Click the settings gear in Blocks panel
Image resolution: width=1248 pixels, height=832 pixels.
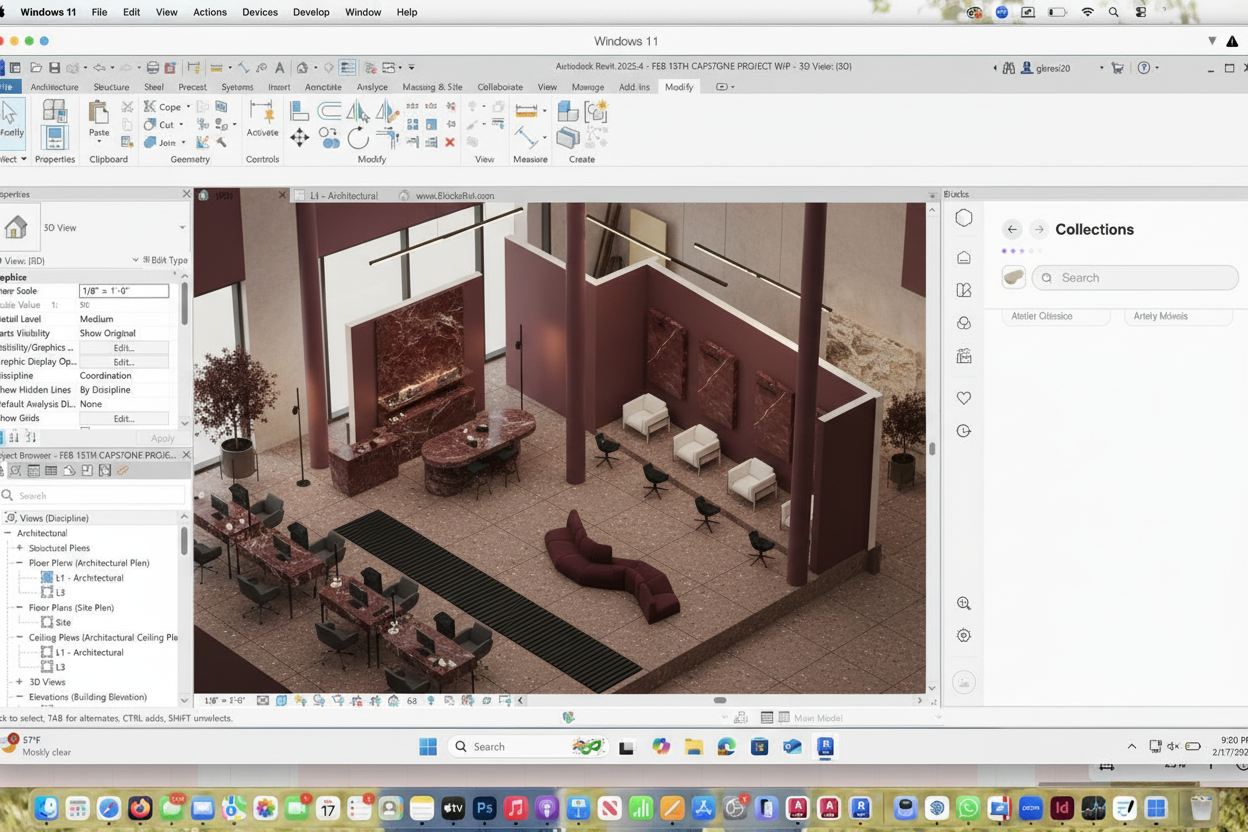coord(964,636)
